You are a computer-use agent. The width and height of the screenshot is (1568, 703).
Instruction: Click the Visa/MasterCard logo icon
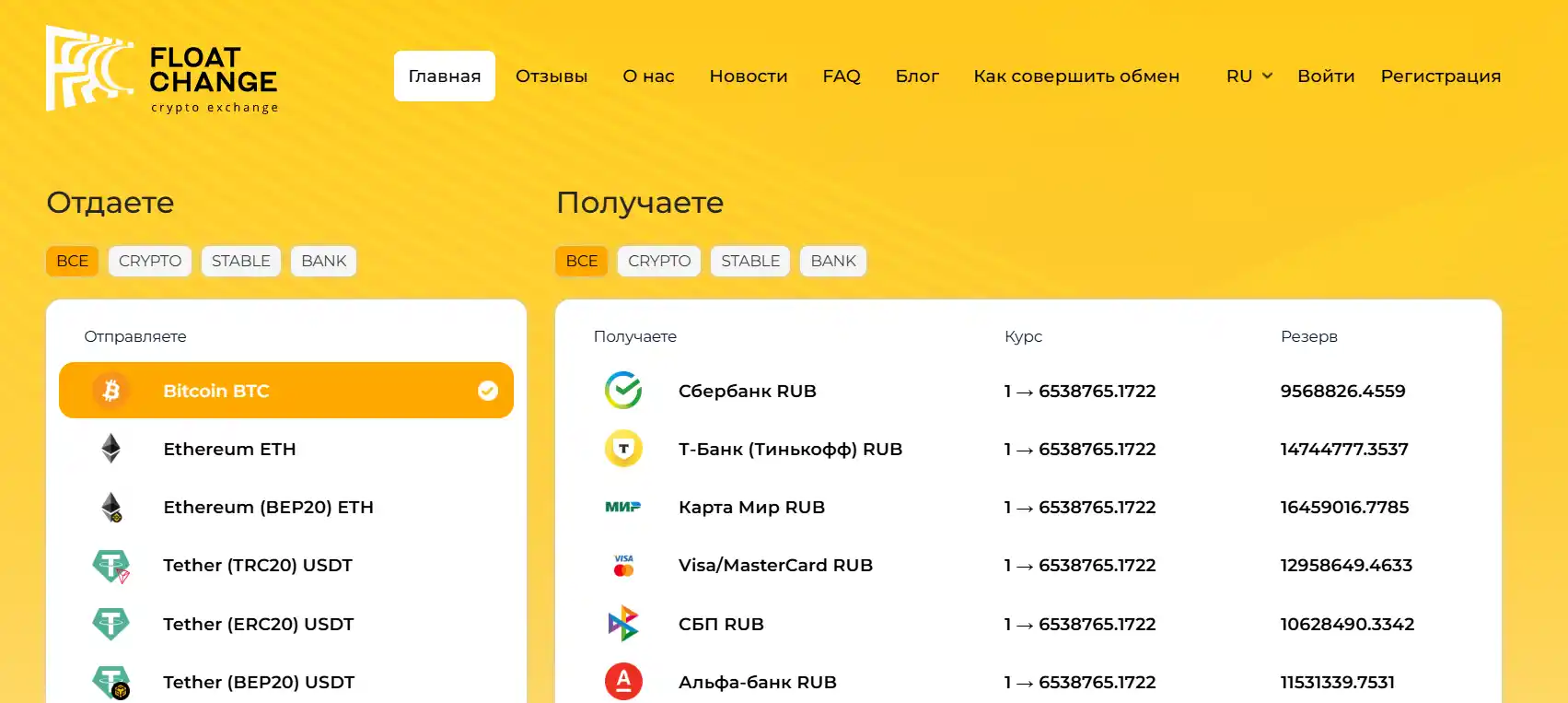point(623,566)
